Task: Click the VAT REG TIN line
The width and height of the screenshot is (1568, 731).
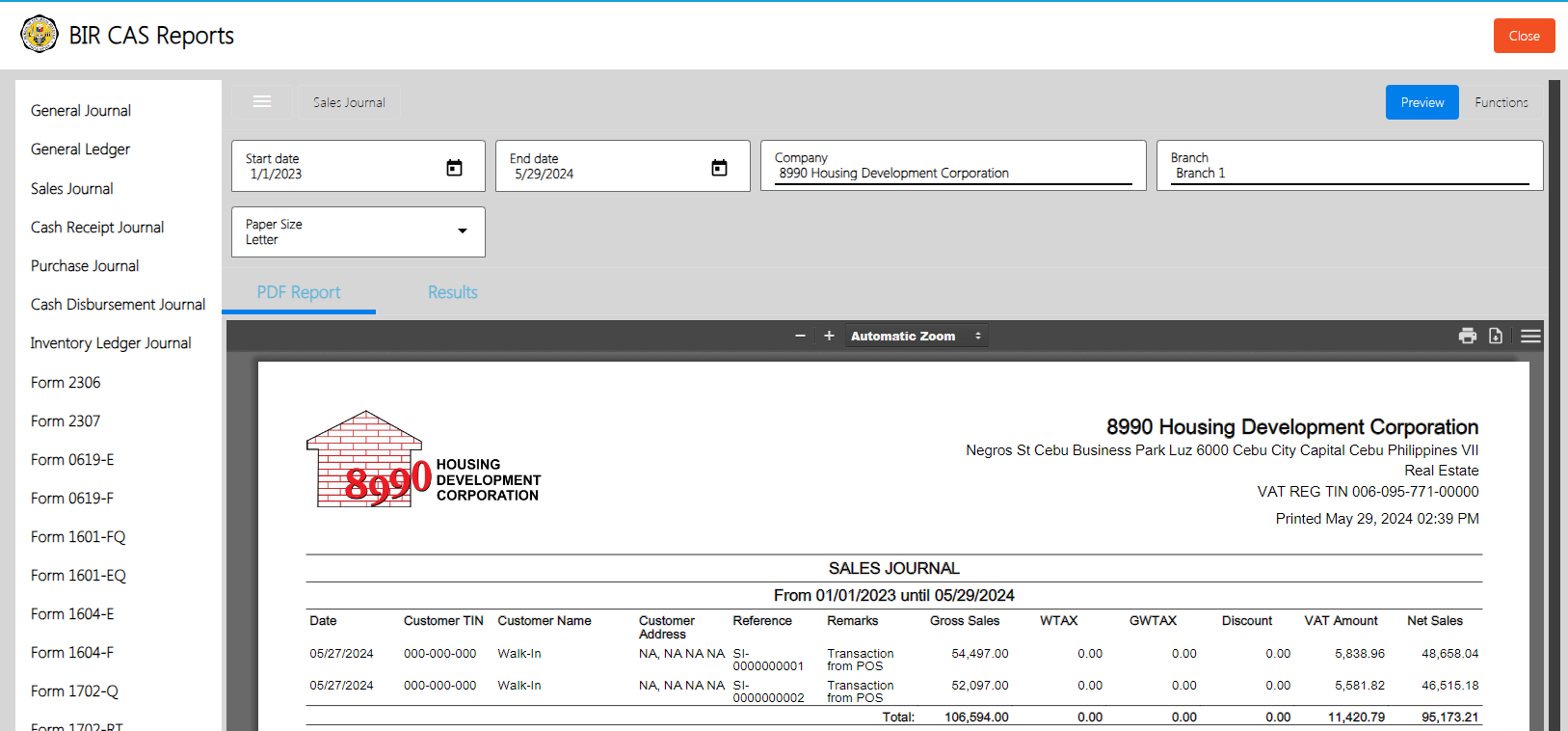Action: [x=1368, y=492]
